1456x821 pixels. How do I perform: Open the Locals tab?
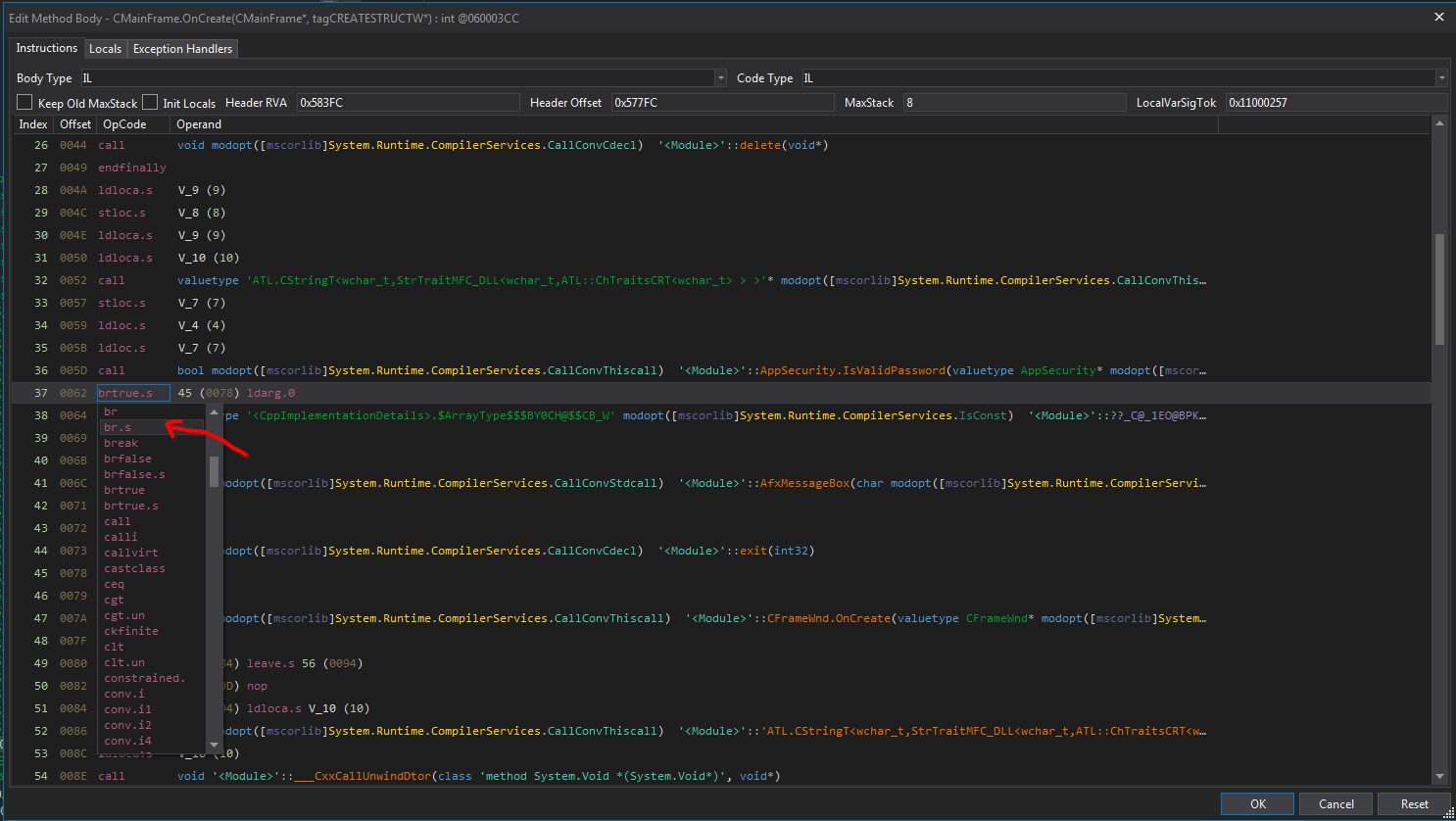(x=105, y=49)
